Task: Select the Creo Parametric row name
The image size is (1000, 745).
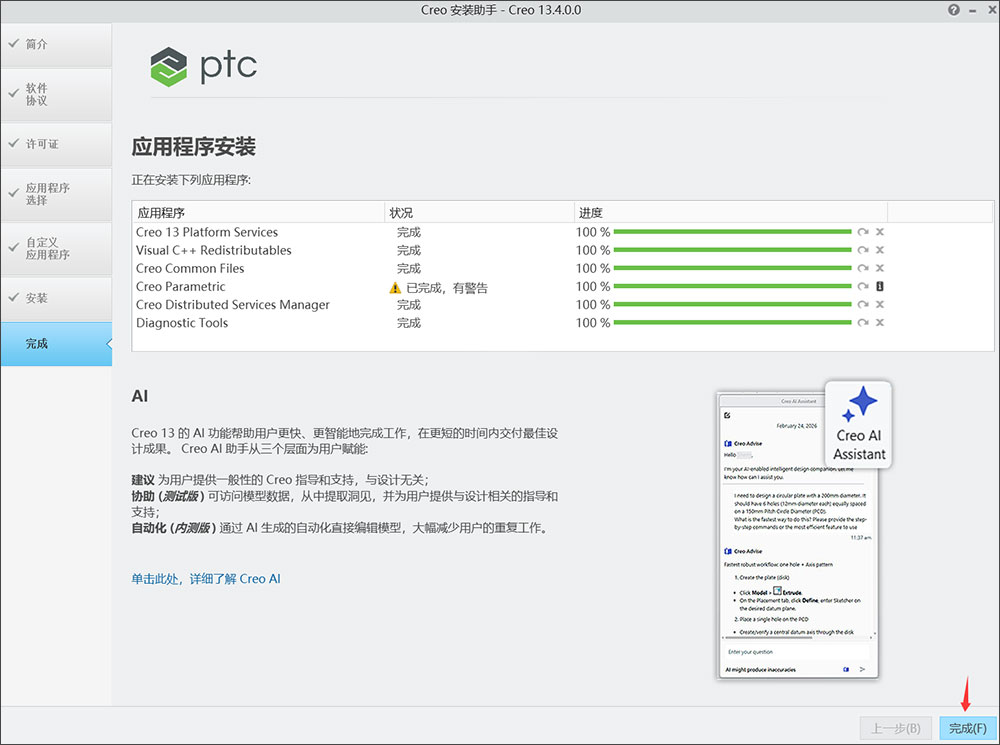Action: pos(180,286)
